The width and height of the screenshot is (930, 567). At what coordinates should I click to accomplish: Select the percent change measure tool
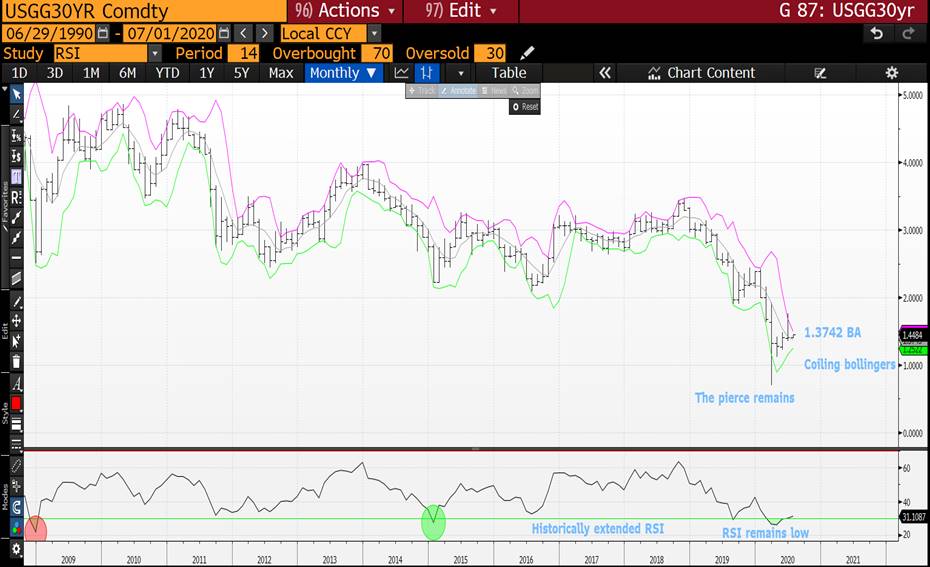click(17, 136)
